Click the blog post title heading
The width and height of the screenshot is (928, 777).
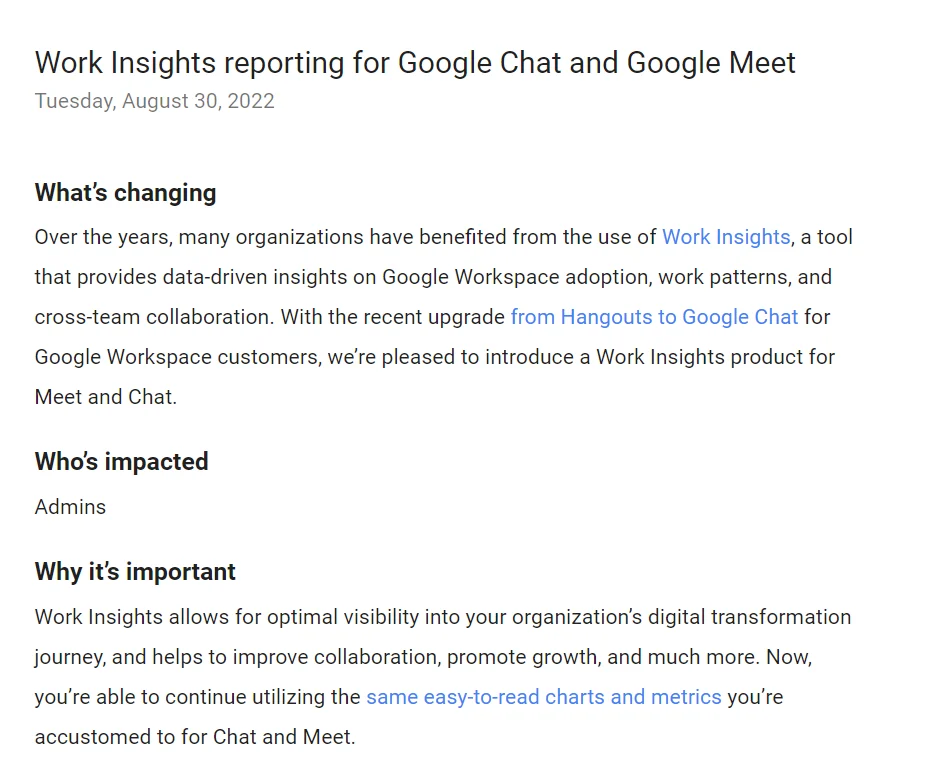(x=415, y=62)
